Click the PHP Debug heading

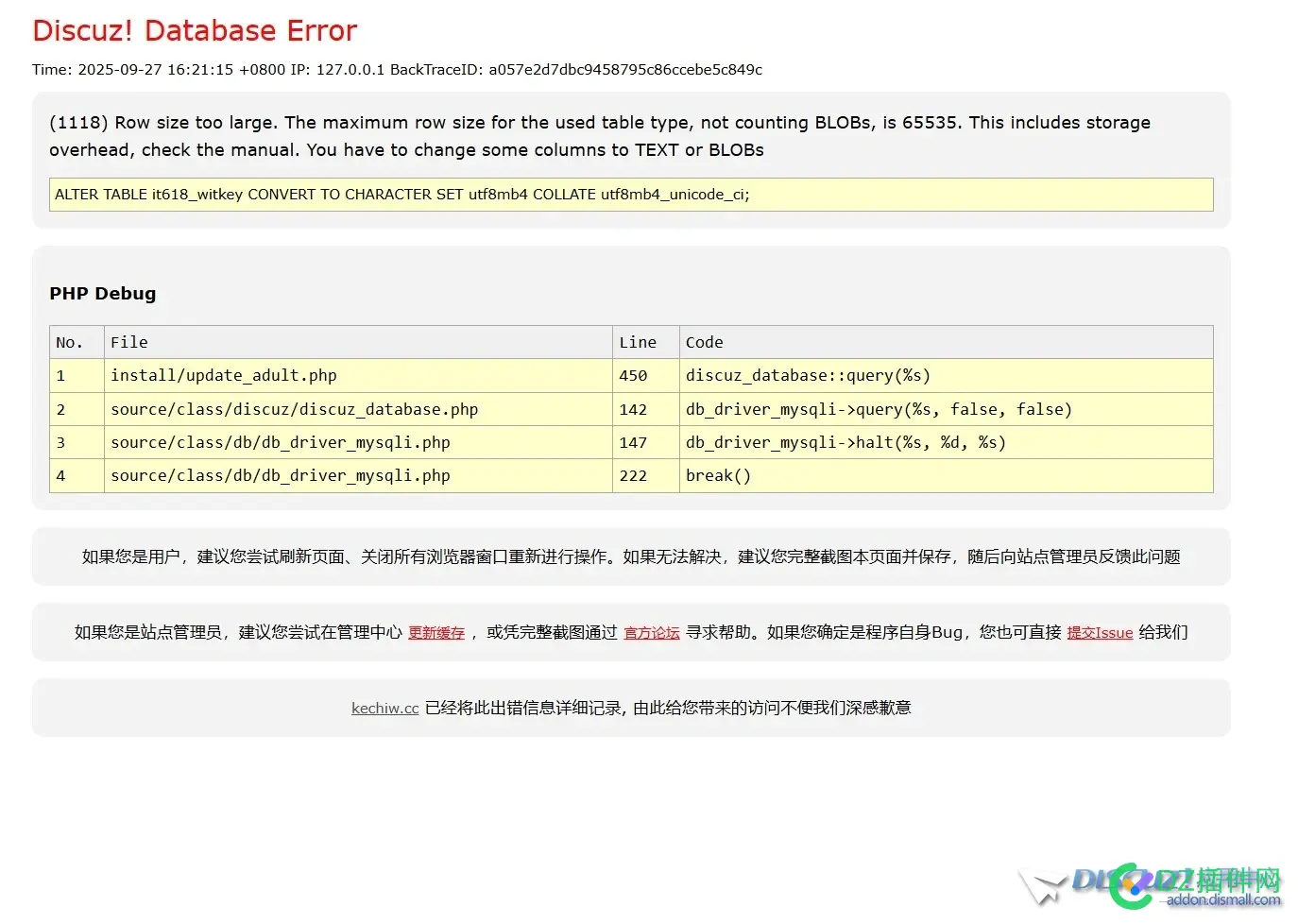(102, 293)
